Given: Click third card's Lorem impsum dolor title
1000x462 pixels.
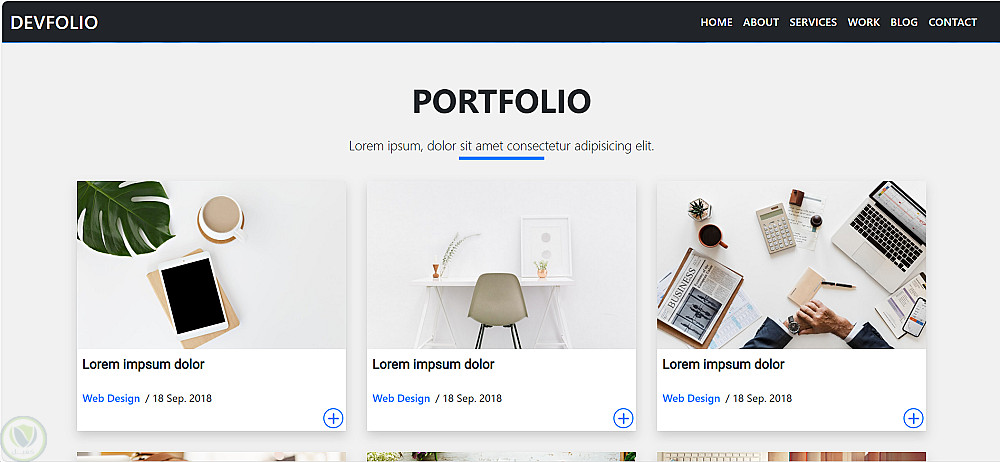Looking at the screenshot, I should pyautogui.click(x=723, y=365).
